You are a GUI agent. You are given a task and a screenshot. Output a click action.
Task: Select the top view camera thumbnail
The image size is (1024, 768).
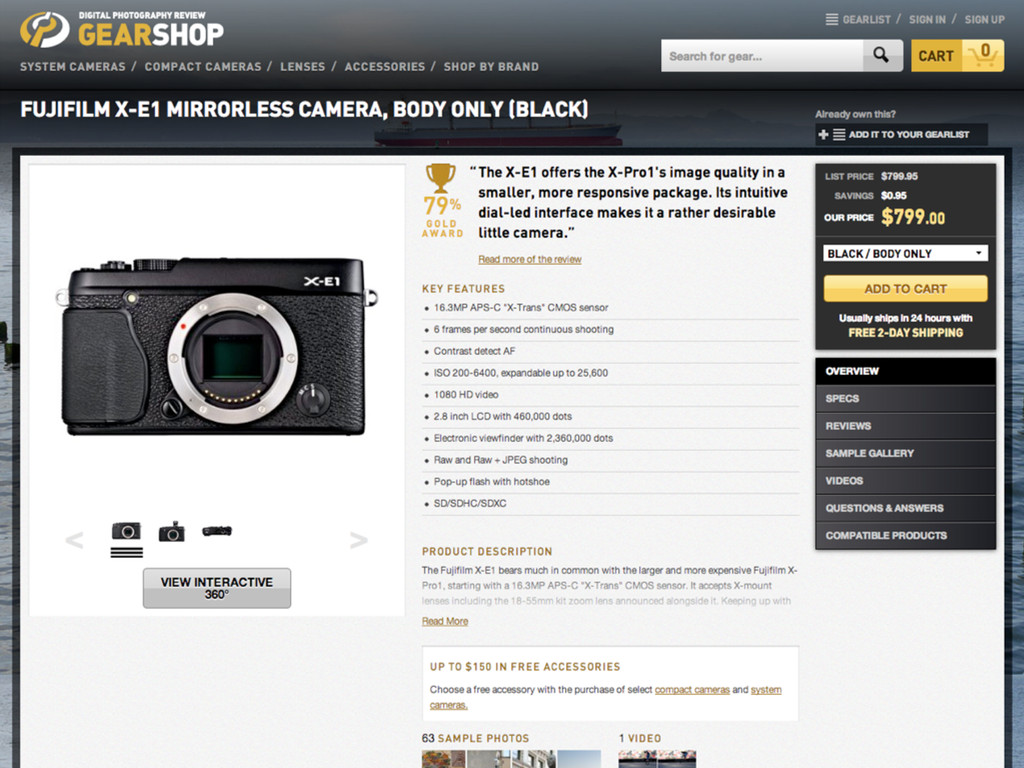(x=217, y=531)
